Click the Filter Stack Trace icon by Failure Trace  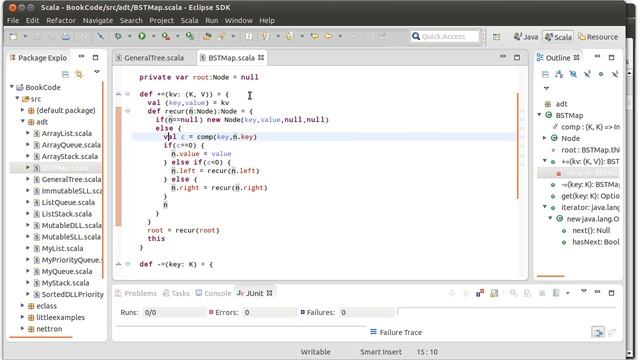[x=598, y=332]
